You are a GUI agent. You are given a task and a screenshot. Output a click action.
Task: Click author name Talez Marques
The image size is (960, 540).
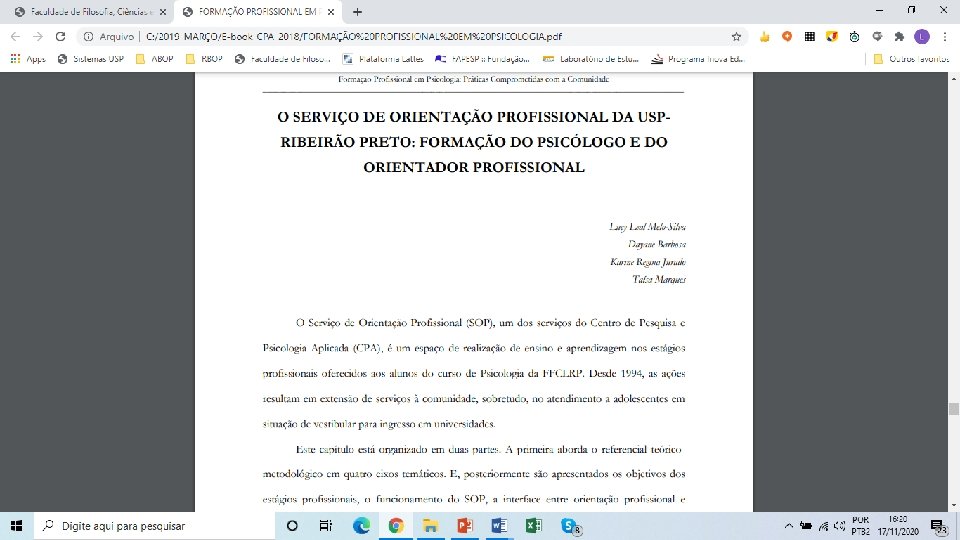pos(659,279)
